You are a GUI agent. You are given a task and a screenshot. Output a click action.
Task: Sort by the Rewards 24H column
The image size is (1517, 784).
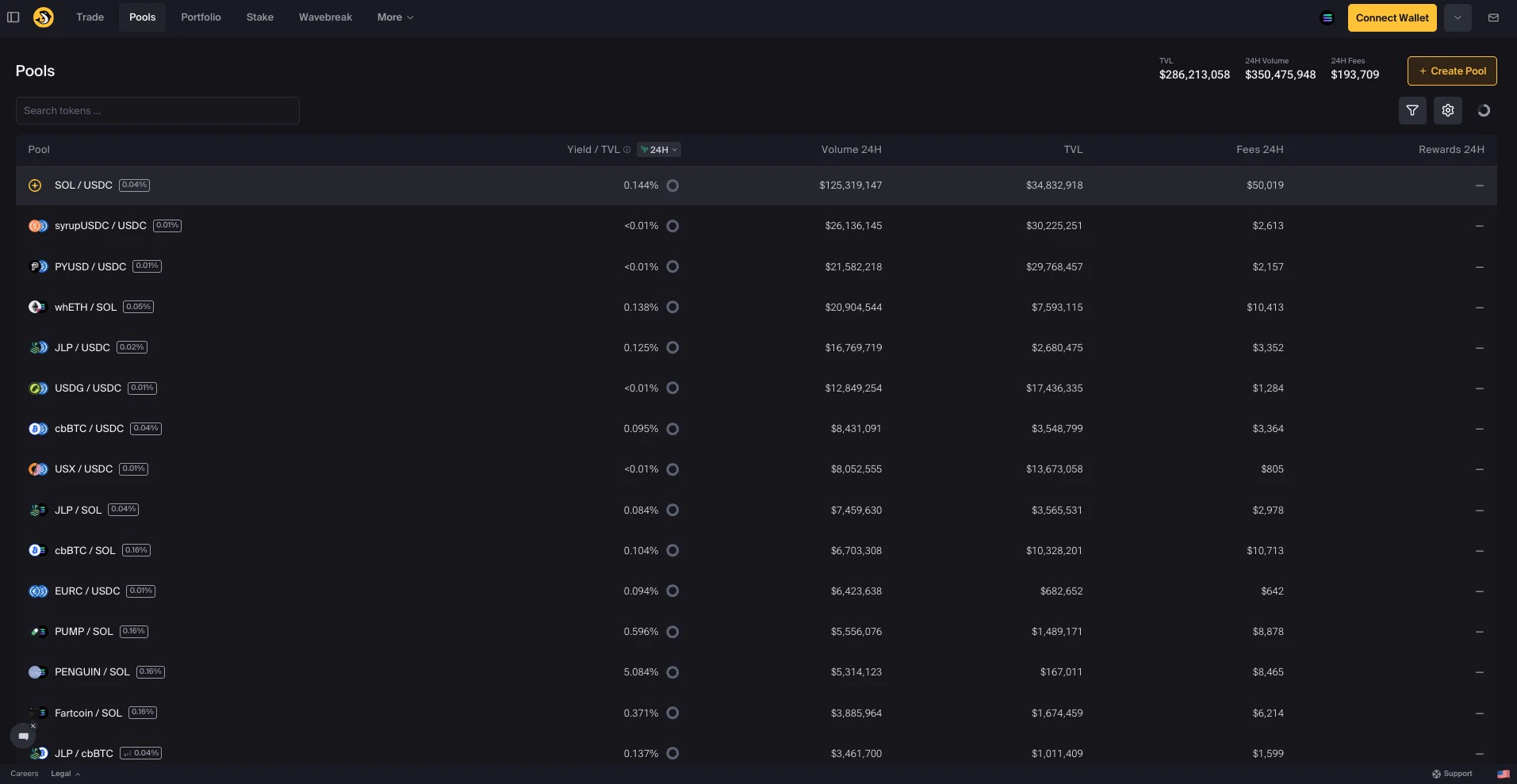coord(1451,150)
